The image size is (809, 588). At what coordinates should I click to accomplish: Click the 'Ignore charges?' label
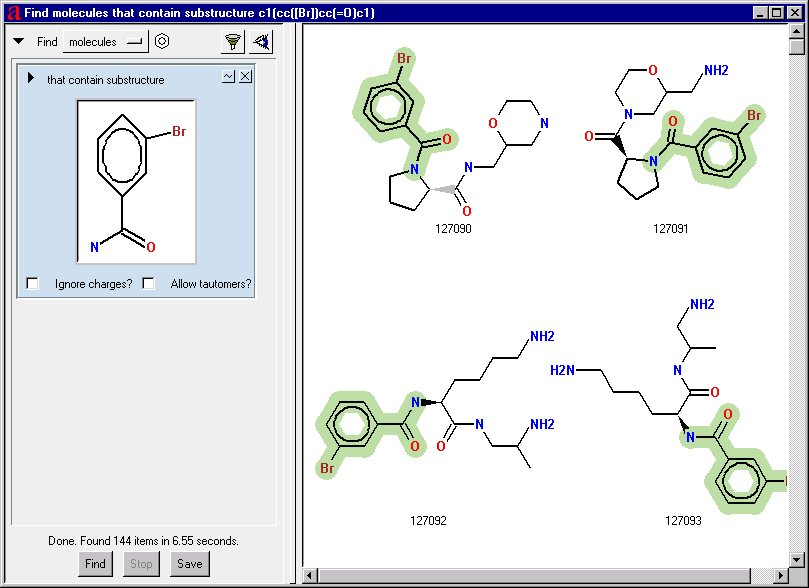point(93,284)
